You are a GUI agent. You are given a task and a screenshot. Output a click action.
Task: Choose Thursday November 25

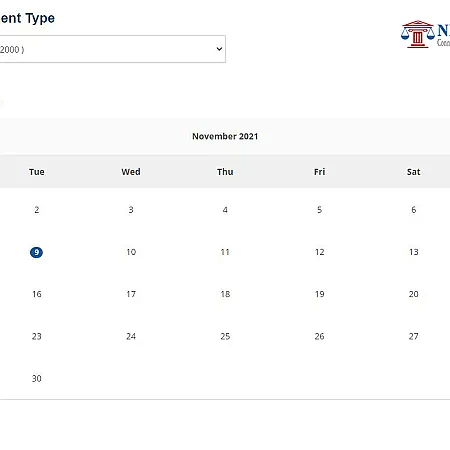[x=225, y=336]
